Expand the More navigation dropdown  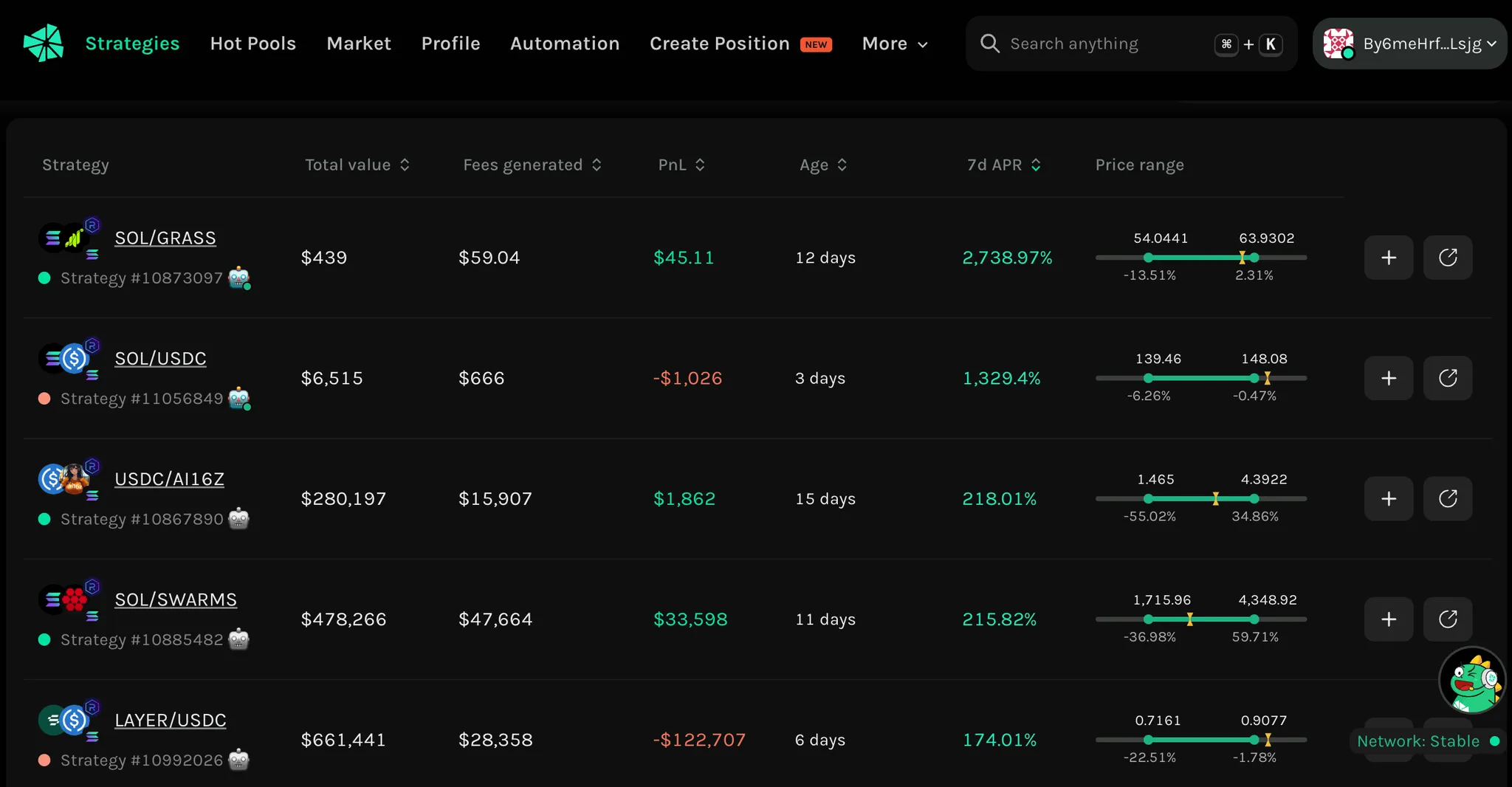[x=894, y=44]
